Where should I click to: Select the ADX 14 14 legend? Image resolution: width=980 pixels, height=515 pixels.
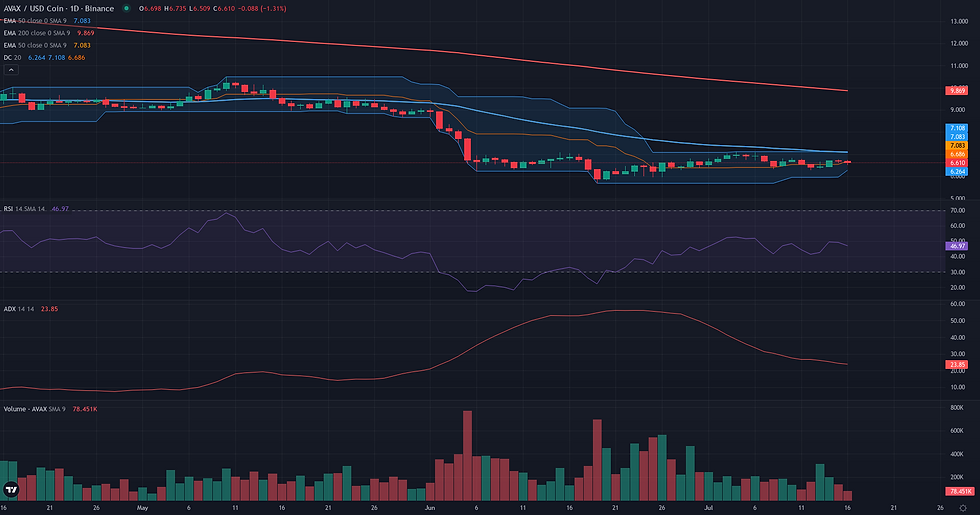(x=31, y=309)
